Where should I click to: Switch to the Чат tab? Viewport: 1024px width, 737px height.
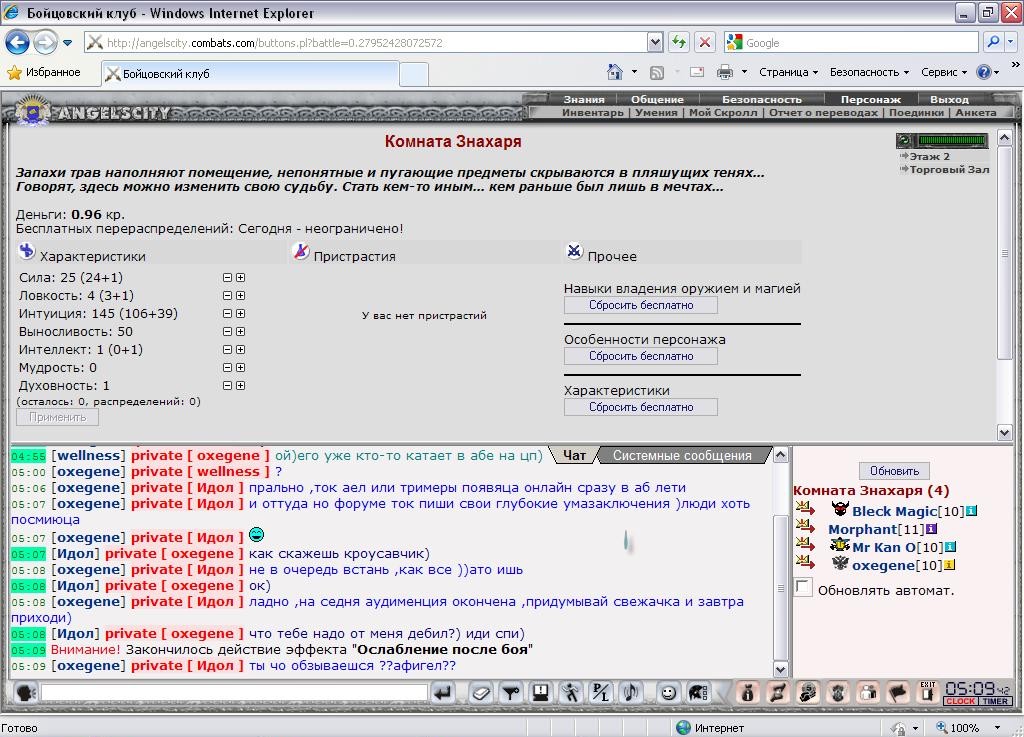pyautogui.click(x=574, y=455)
